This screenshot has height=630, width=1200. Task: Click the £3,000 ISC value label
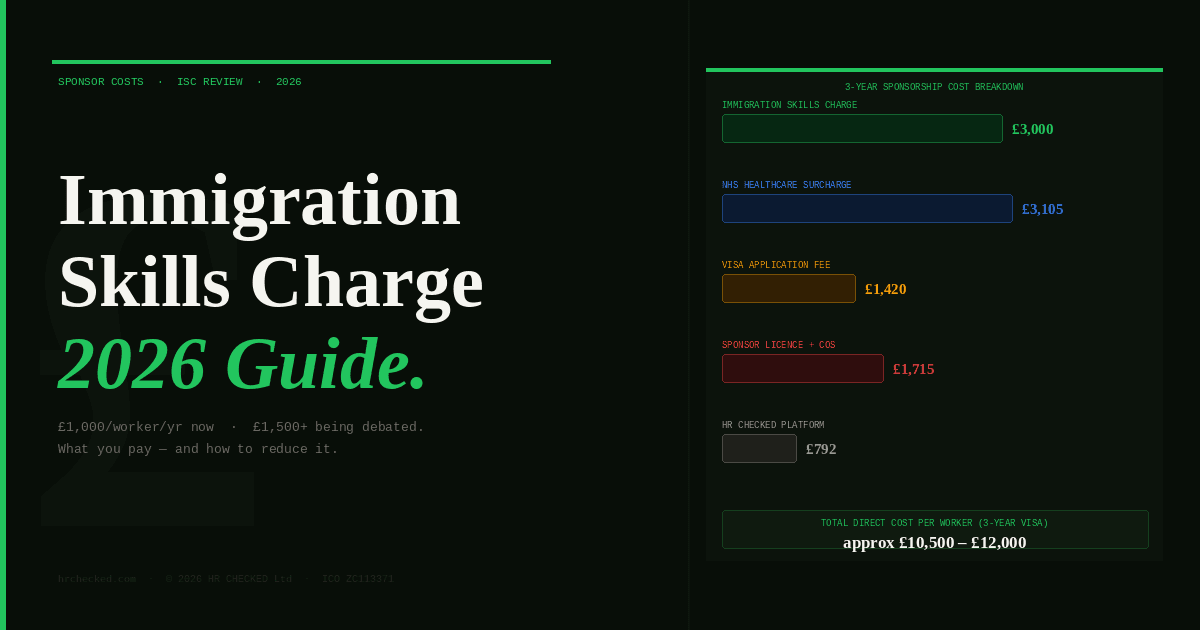(1032, 128)
